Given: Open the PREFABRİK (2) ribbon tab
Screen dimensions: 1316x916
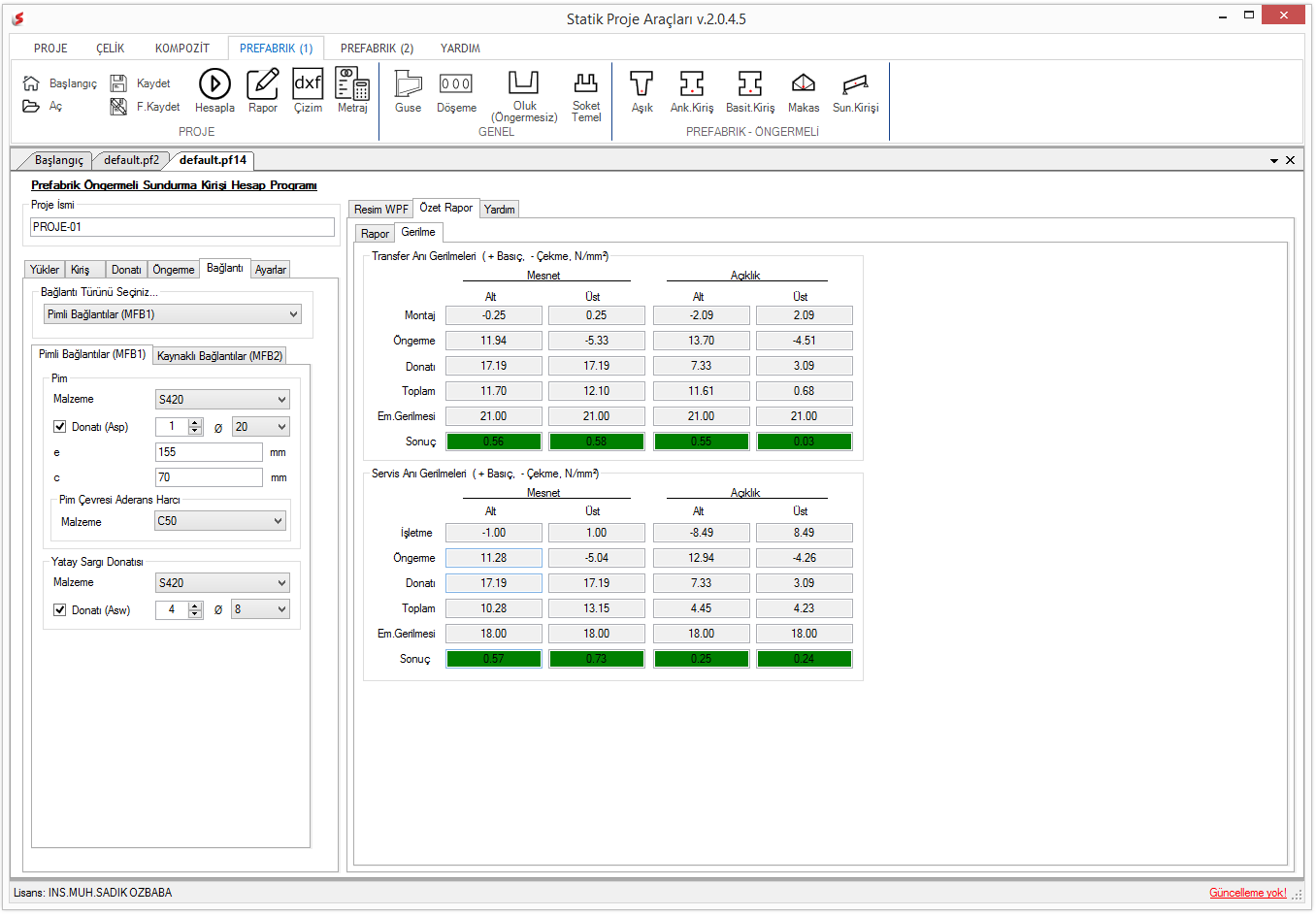Looking at the screenshot, I should point(377,49).
